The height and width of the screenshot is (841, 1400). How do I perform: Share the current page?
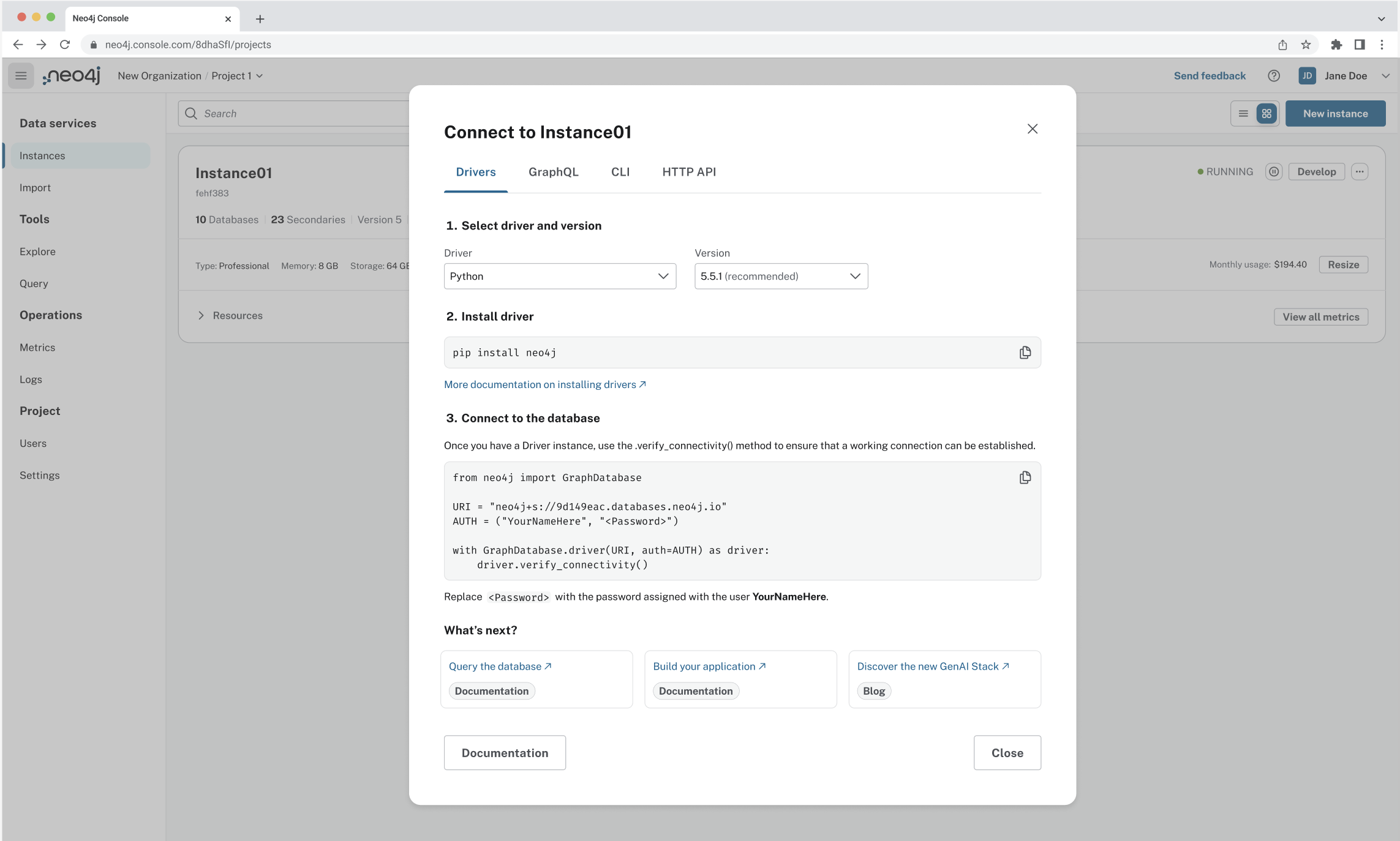click(1282, 45)
